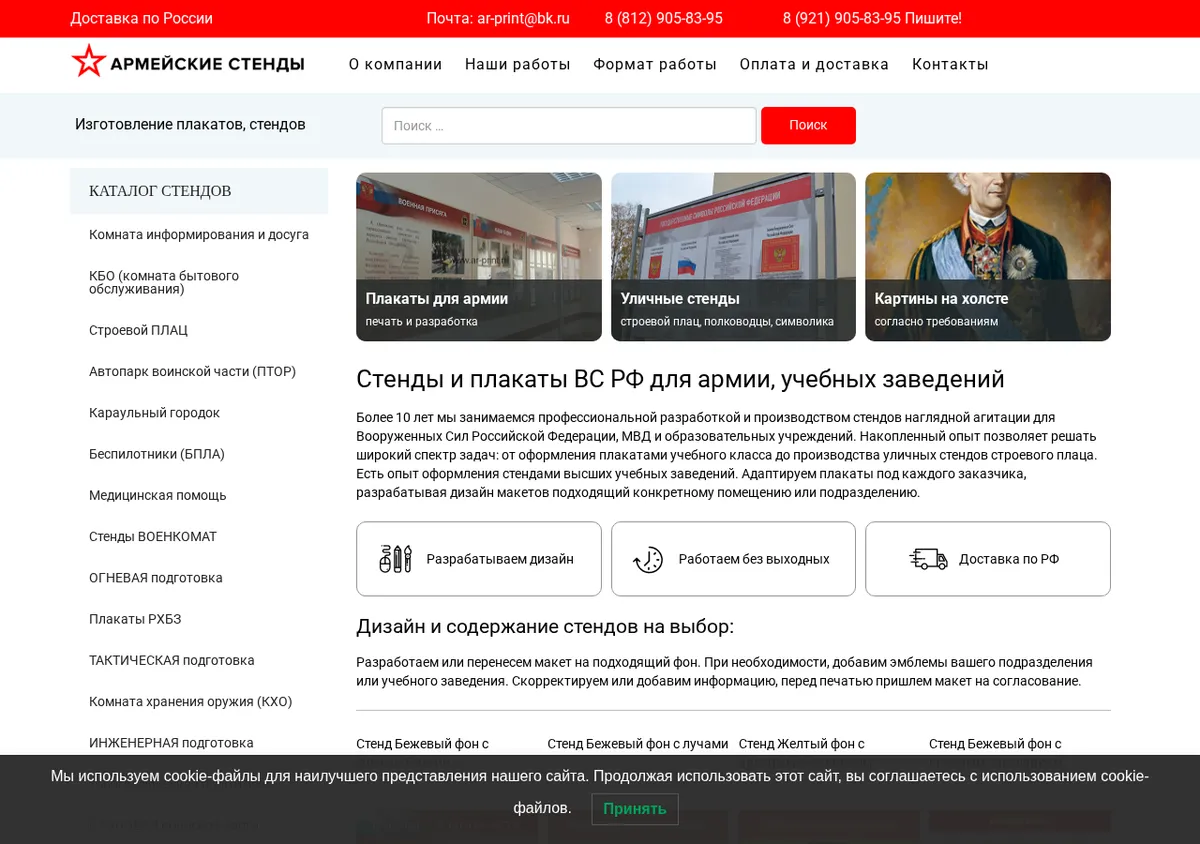This screenshot has height=844, width=1200.
Task: Click the clock icon for no-weekends work
Action: pyautogui.click(x=649, y=559)
